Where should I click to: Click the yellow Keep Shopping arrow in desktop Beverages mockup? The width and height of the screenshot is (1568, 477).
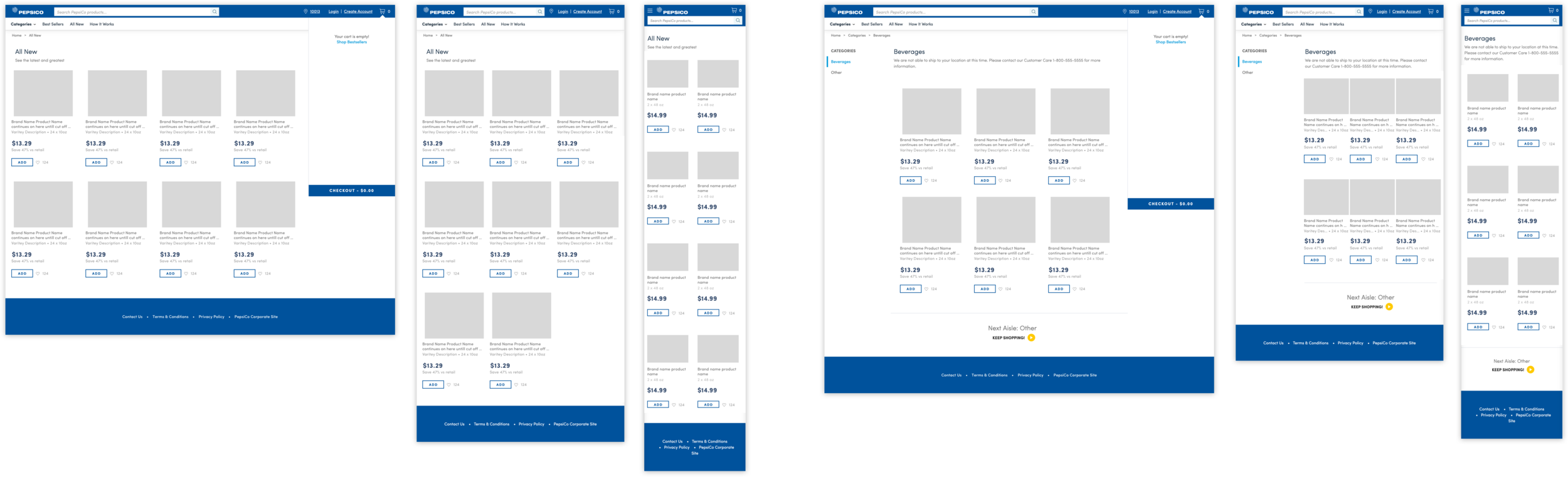(1031, 338)
